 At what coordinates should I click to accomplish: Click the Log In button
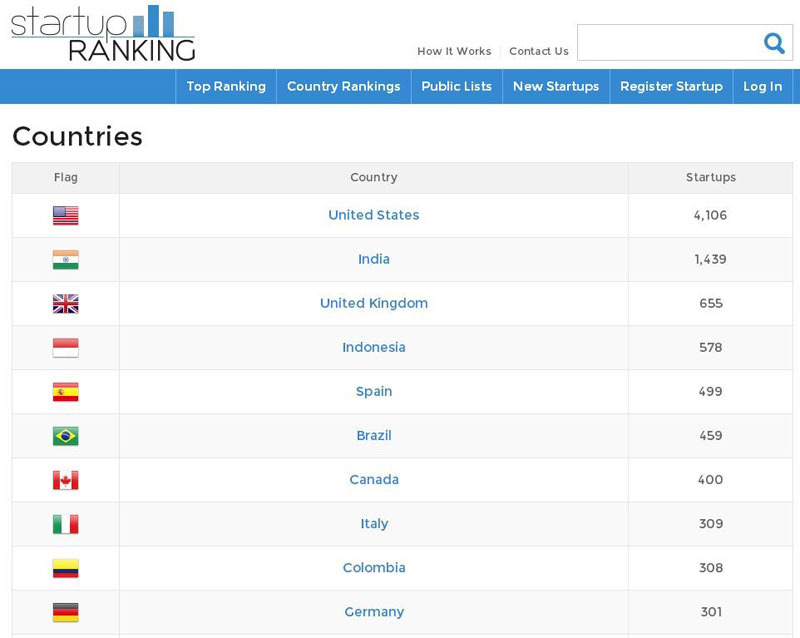762,86
